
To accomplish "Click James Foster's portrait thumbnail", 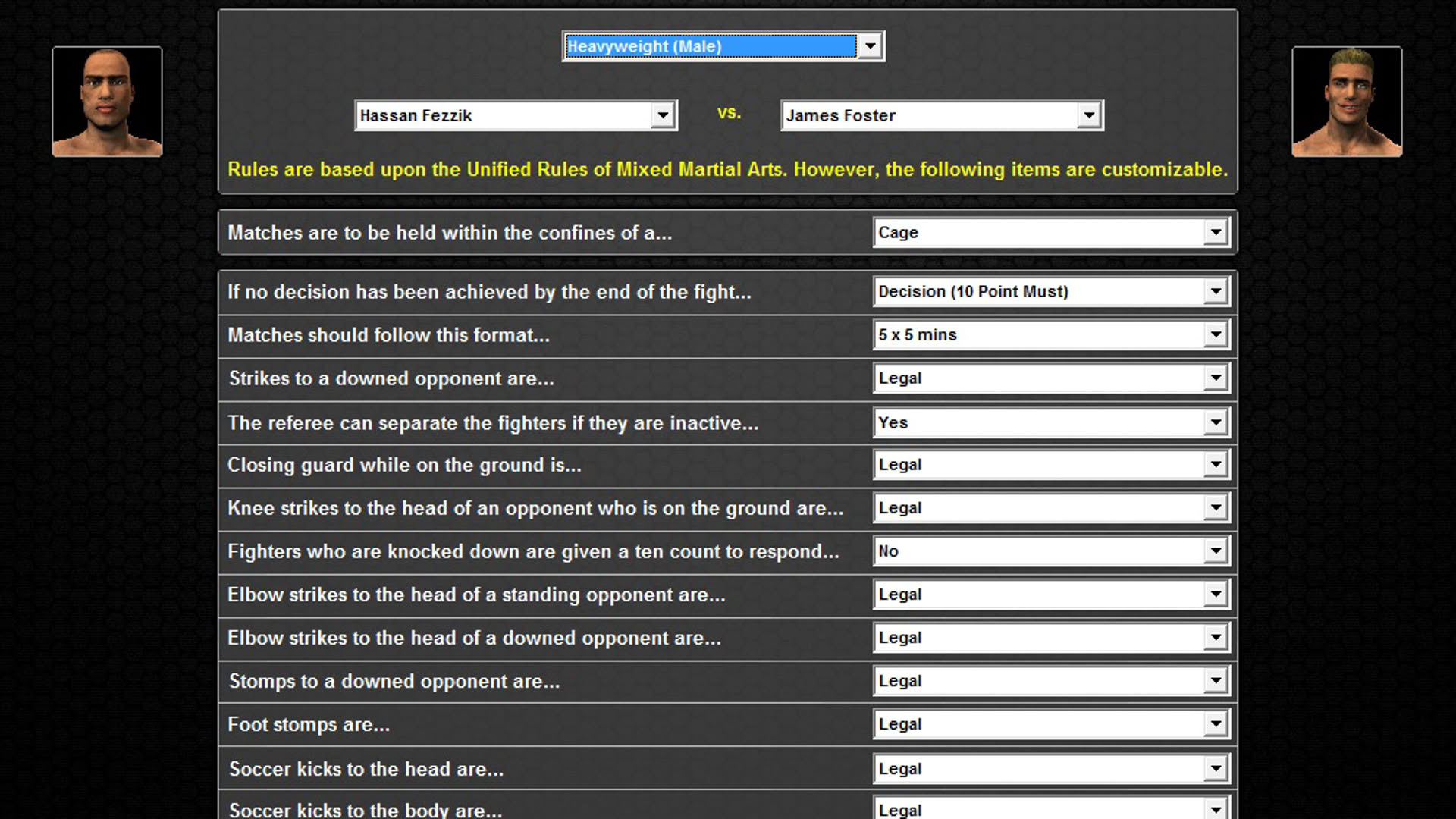I will point(1347,102).
